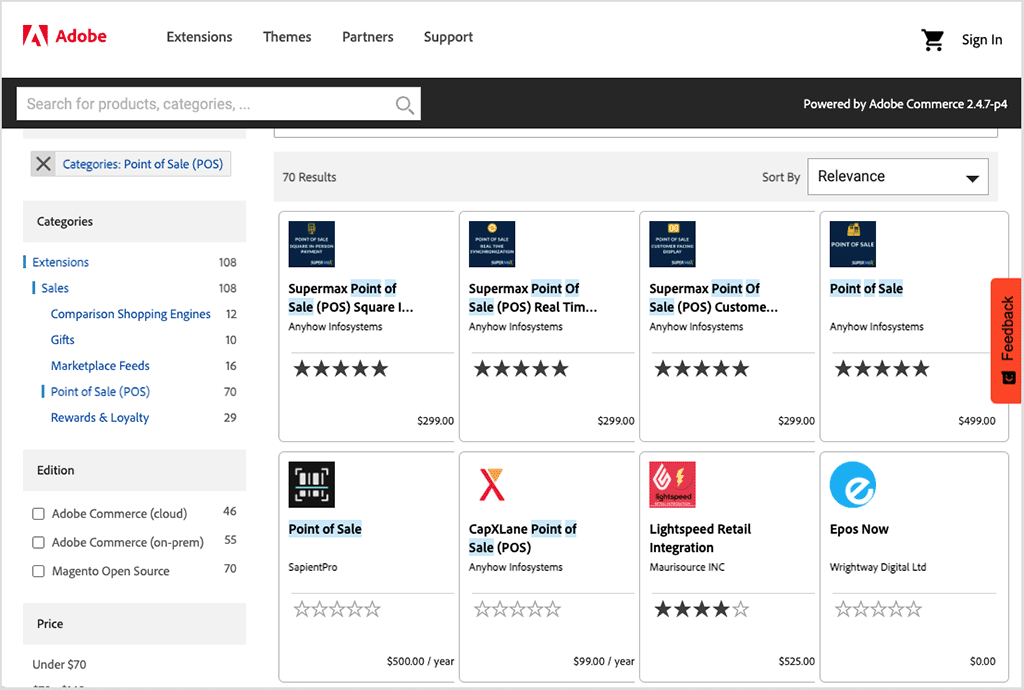Screen dimensions: 1024x690
Task: Click star rating of Epos Now
Action: pyautogui.click(x=878, y=610)
